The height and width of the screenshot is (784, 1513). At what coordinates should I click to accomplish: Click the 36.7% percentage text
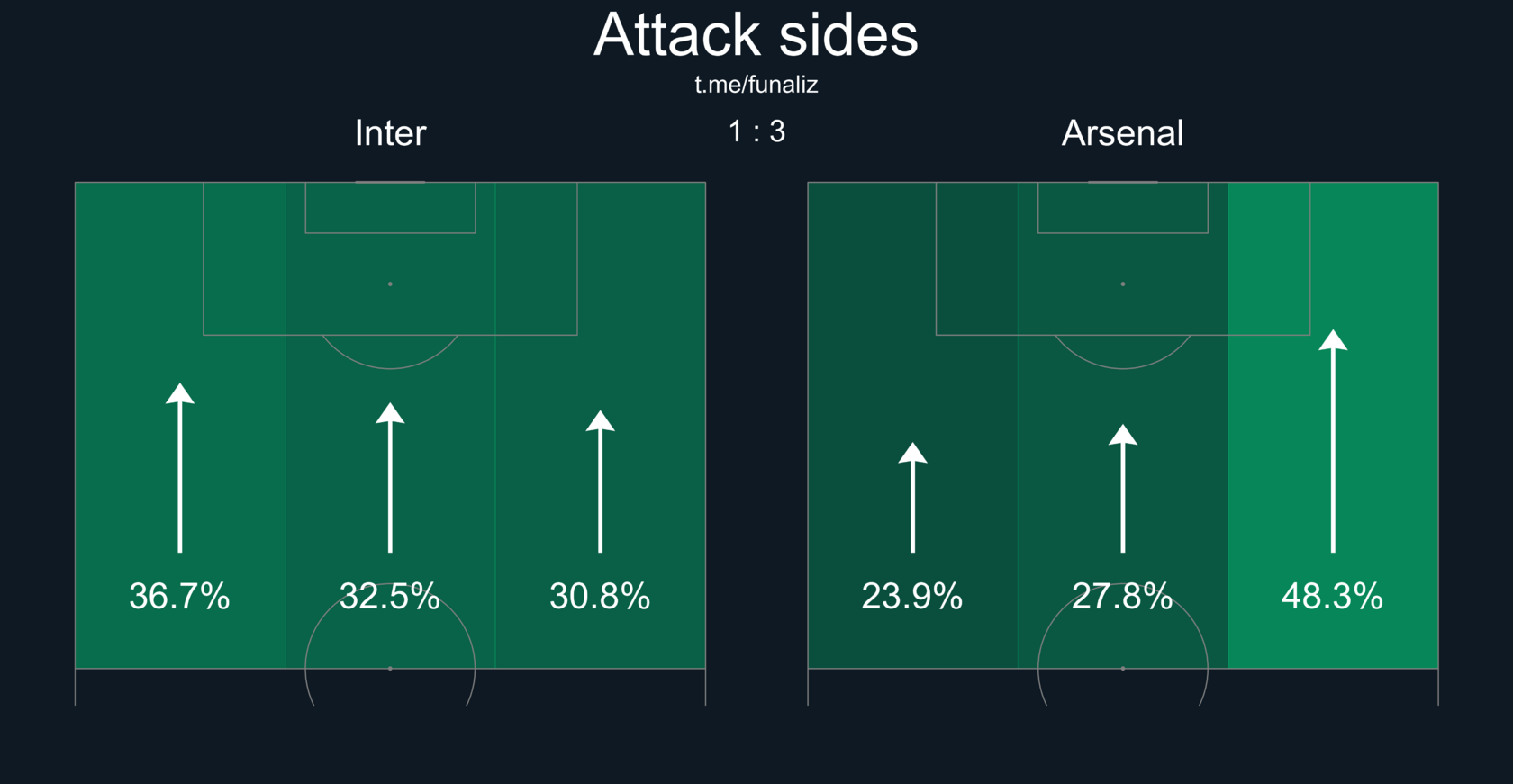[x=180, y=596]
